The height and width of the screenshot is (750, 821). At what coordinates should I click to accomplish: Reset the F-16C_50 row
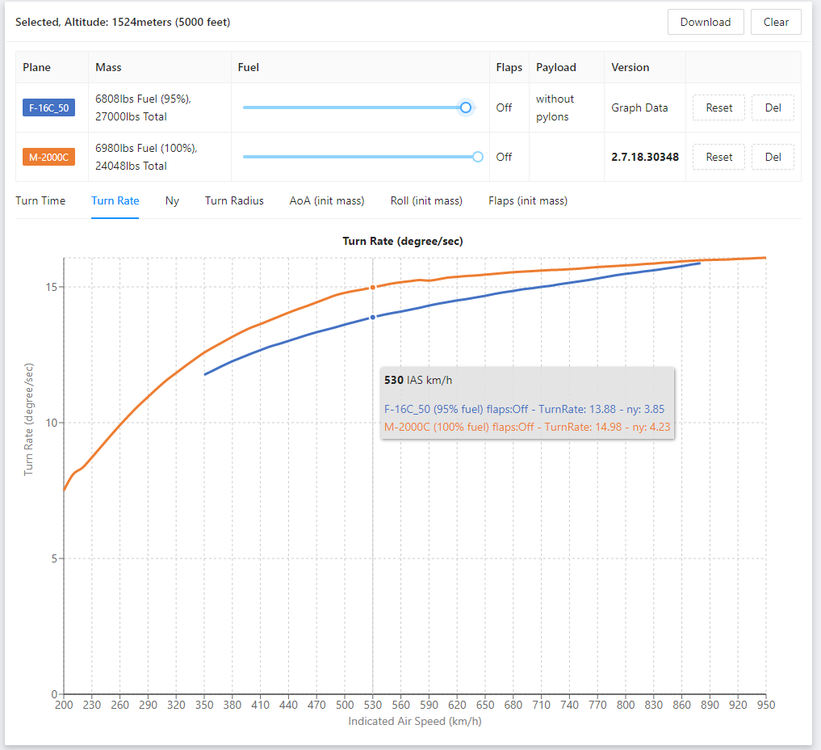719,108
